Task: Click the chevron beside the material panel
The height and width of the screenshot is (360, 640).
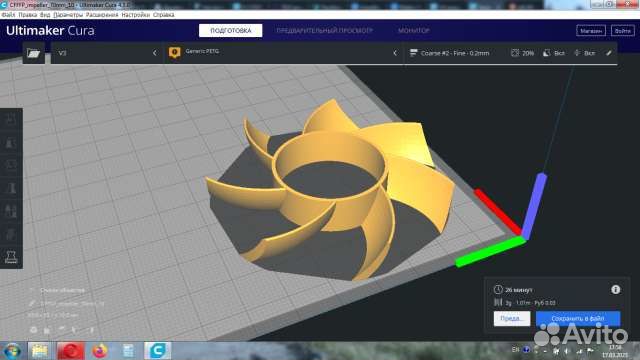Action: (x=395, y=53)
